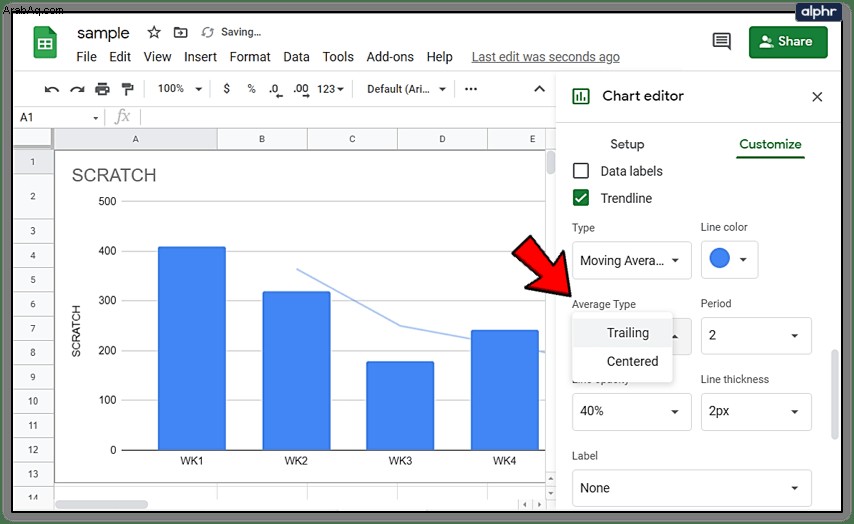Click the SCRATCH chart title
Screen dimensions: 854x524
click(x=114, y=175)
